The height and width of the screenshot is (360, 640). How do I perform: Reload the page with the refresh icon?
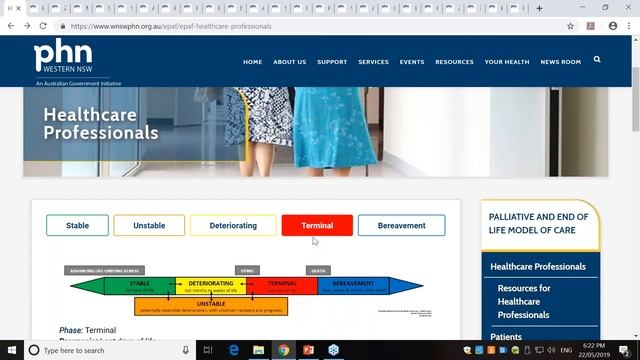[x=43, y=26]
